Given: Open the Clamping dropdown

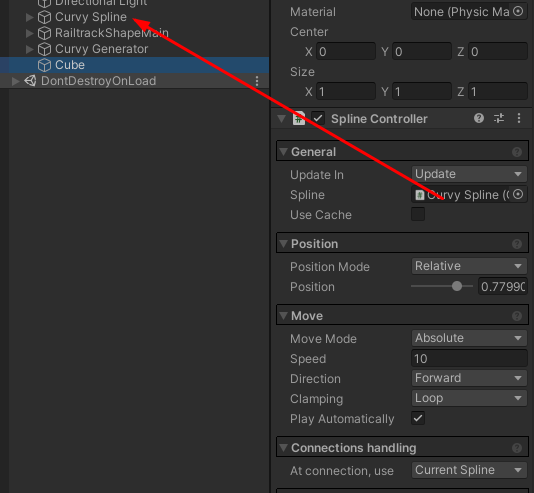Looking at the screenshot, I should coord(469,398).
